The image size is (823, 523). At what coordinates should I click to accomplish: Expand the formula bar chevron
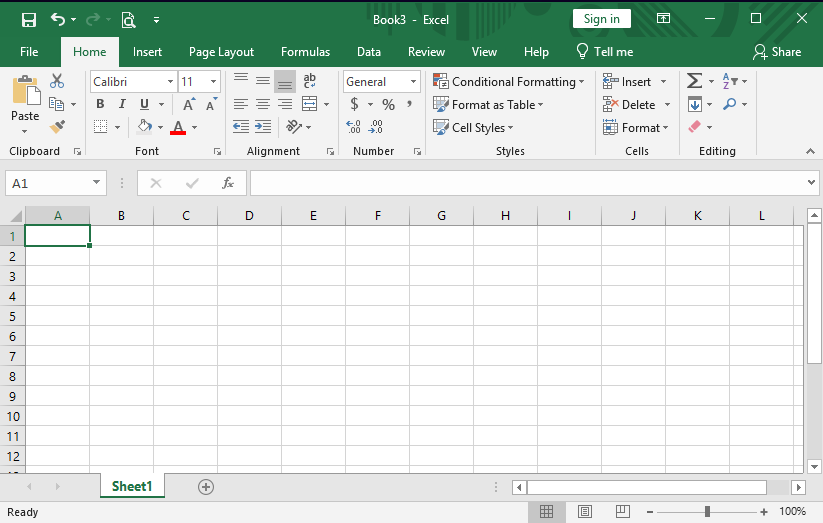[811, 183]
